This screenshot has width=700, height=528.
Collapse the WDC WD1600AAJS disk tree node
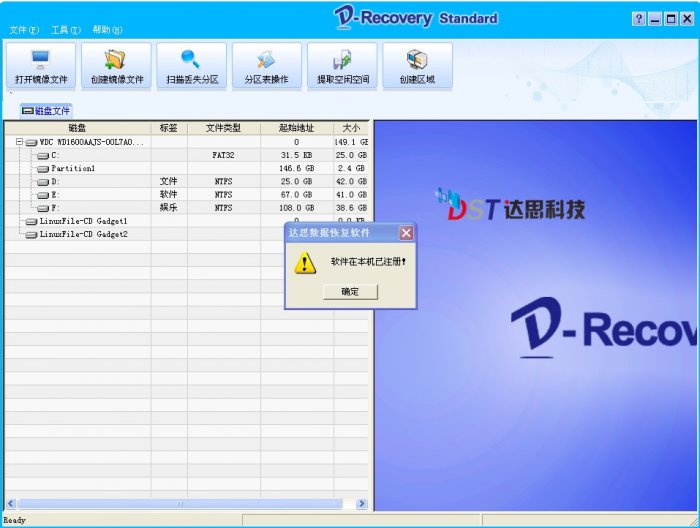pos(19,142)
